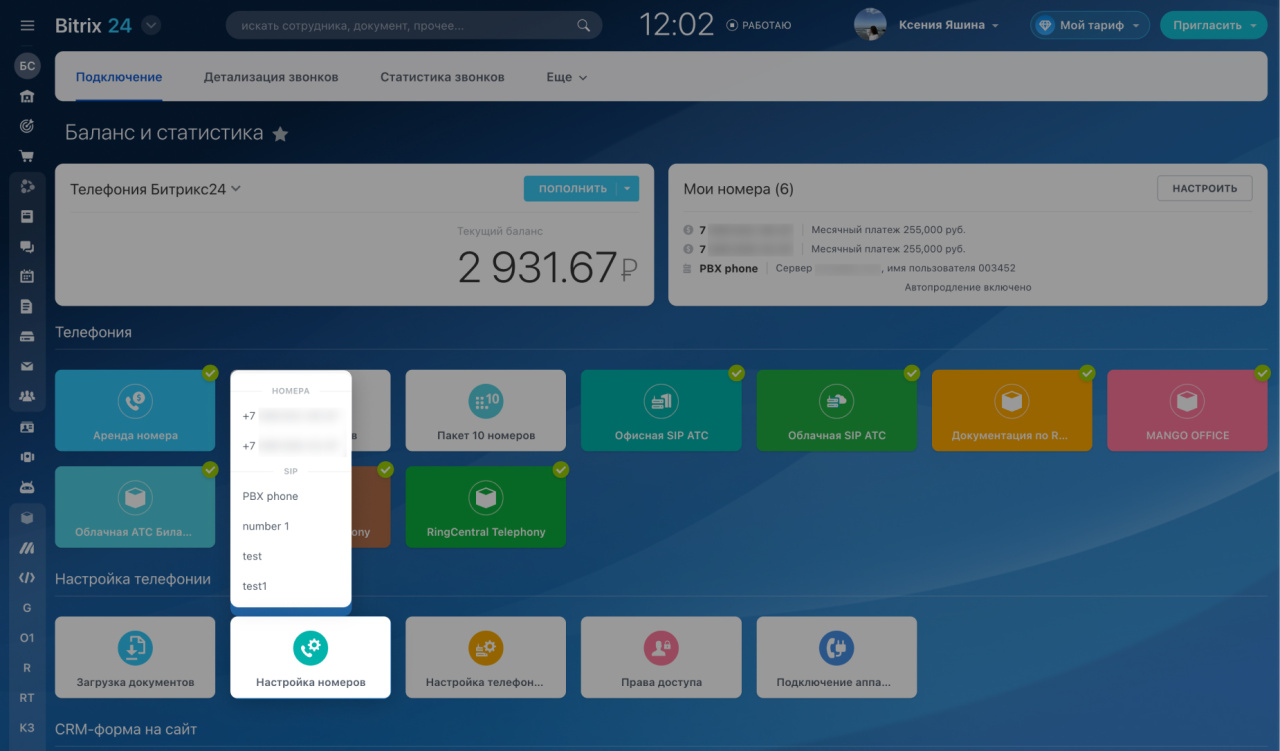Click the Пополнить button
The width and height of the screenshot is (1280, 751).
pos(570,188)
